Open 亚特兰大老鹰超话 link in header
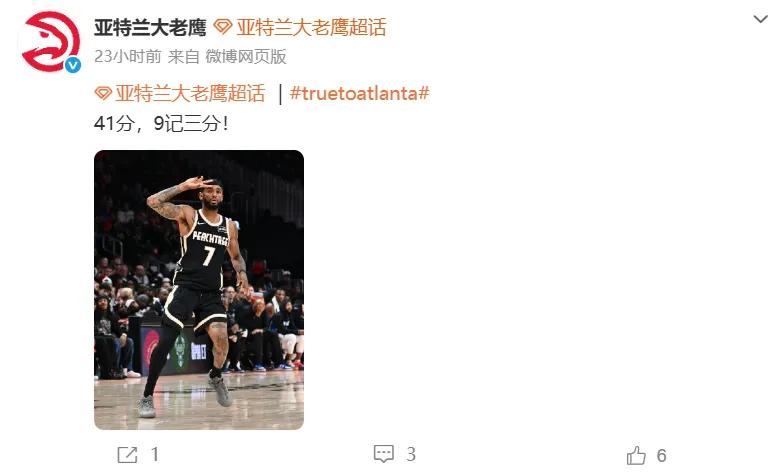 311,27
